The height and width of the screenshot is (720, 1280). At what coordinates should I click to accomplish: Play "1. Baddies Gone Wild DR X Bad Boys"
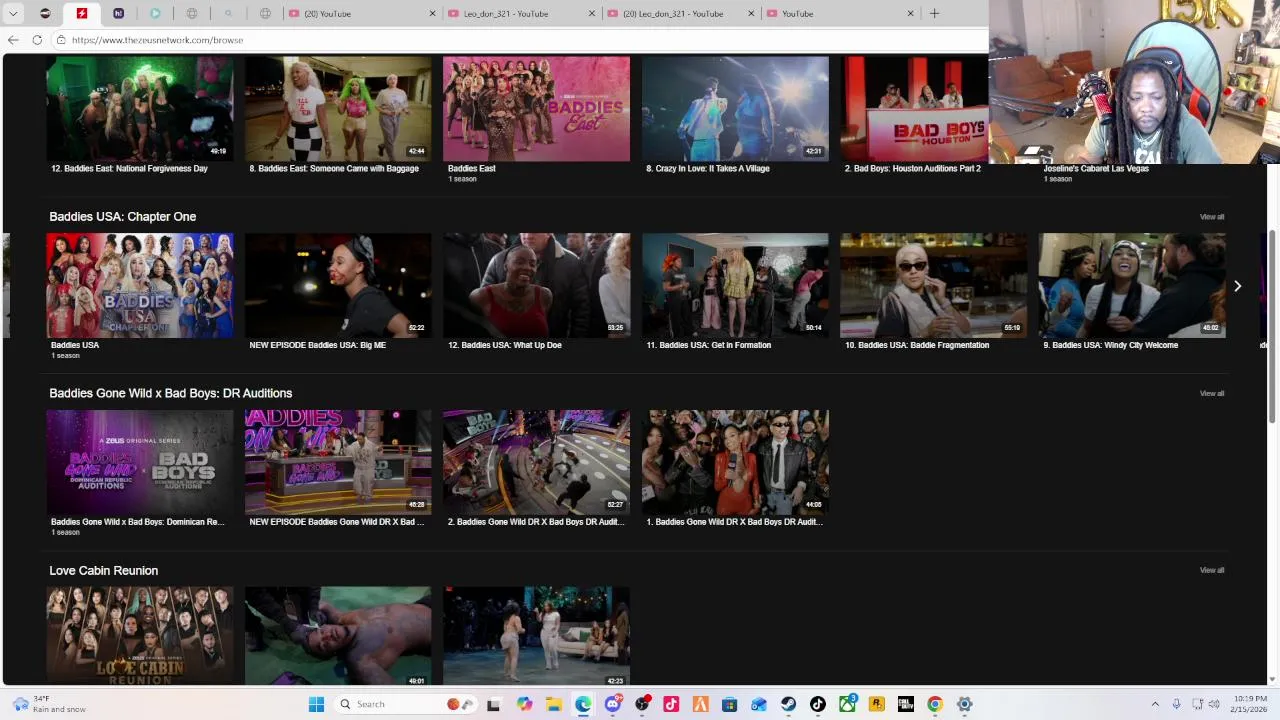click(x=735, y=462)
